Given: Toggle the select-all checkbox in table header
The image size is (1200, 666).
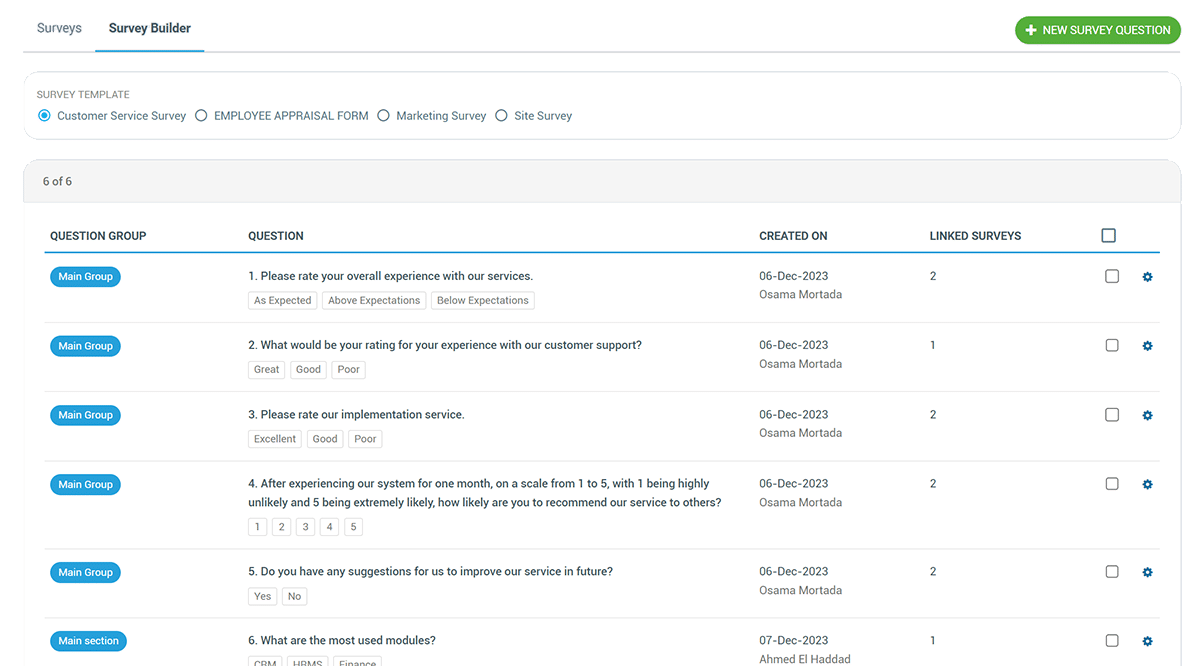Looking at the screenshot, I should click(x=1108, y=234).
